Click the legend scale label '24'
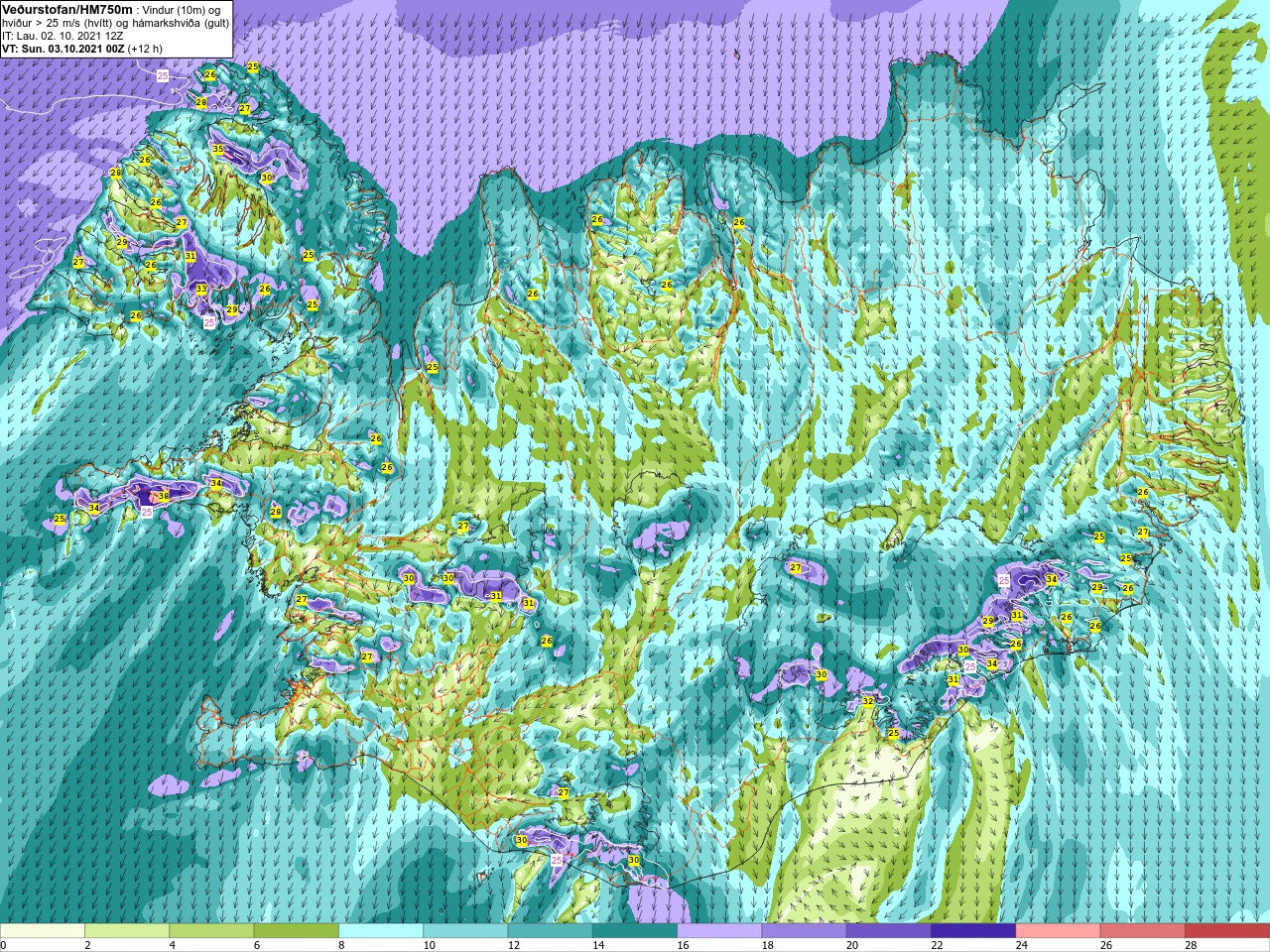This screenshot has width=1270, height=952. pyautogui.click(x=1022, y=945)
